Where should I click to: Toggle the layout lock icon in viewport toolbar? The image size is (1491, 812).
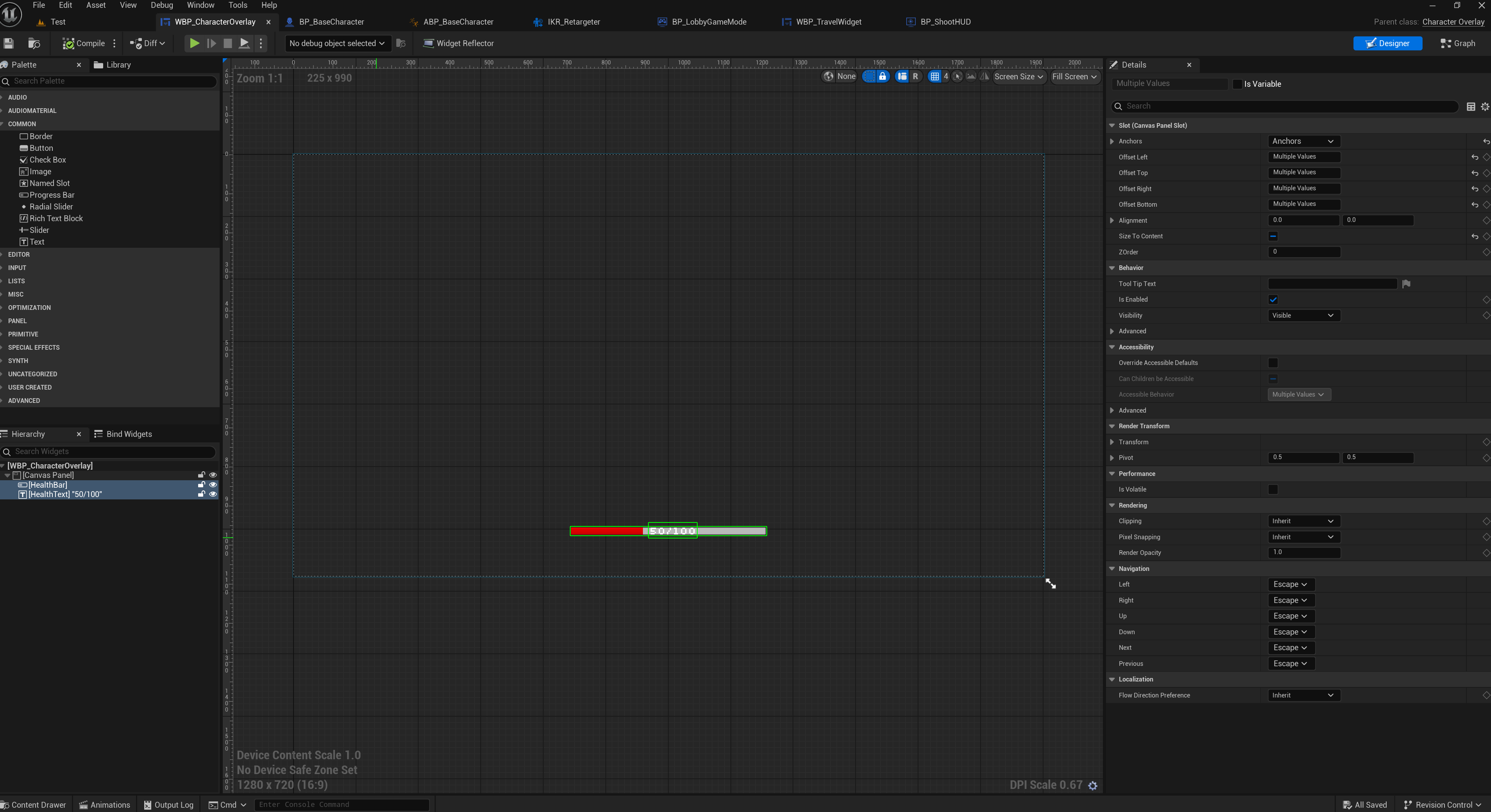click(882, 77)
